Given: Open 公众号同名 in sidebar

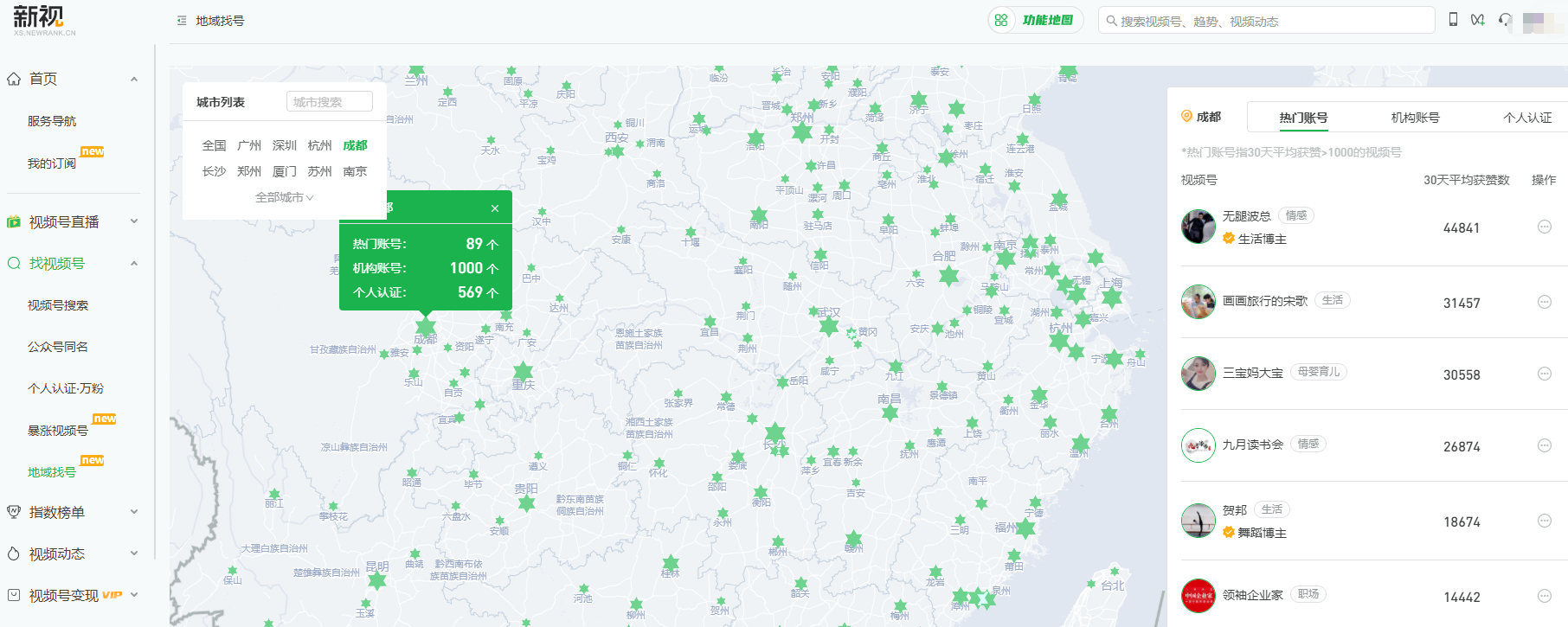Looking at the screenshot, I should pos(58,347).
